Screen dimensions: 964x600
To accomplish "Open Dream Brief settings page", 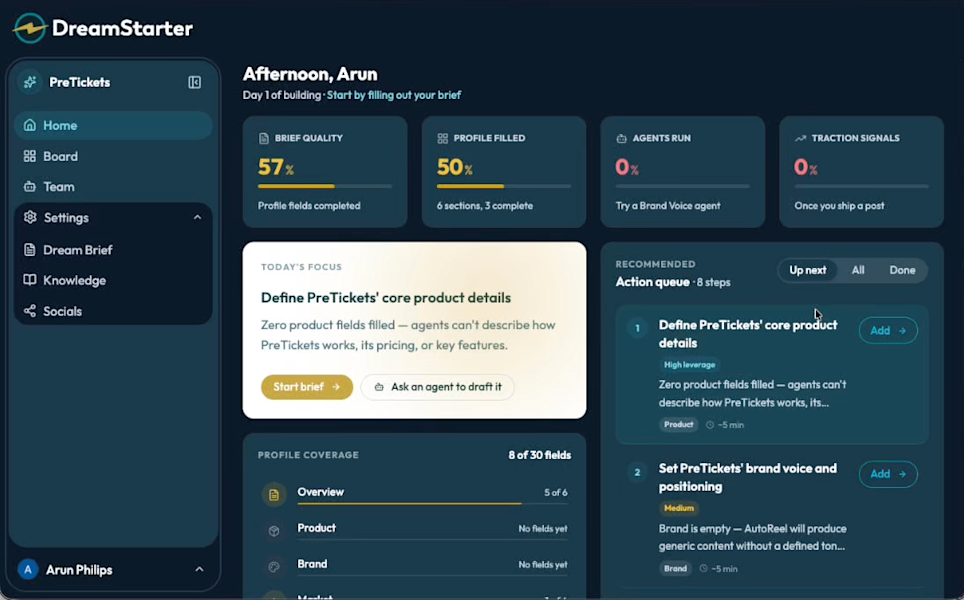I will tap(113, 250).
